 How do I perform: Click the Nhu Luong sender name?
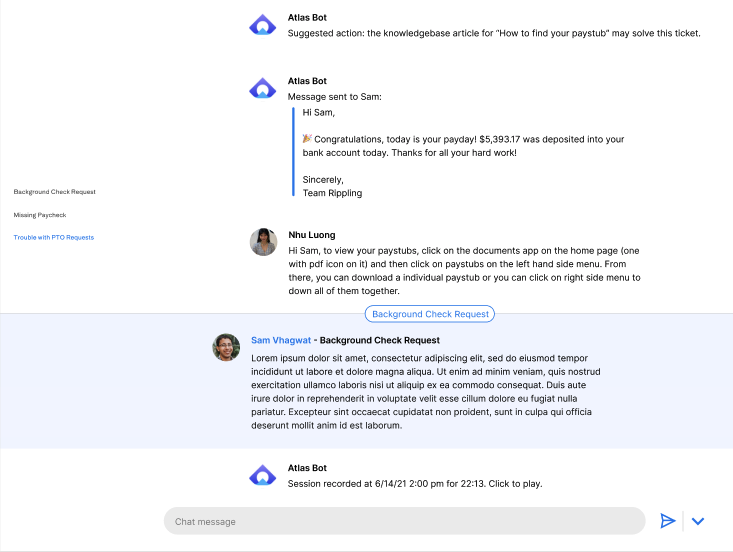(x=311, y=235)
